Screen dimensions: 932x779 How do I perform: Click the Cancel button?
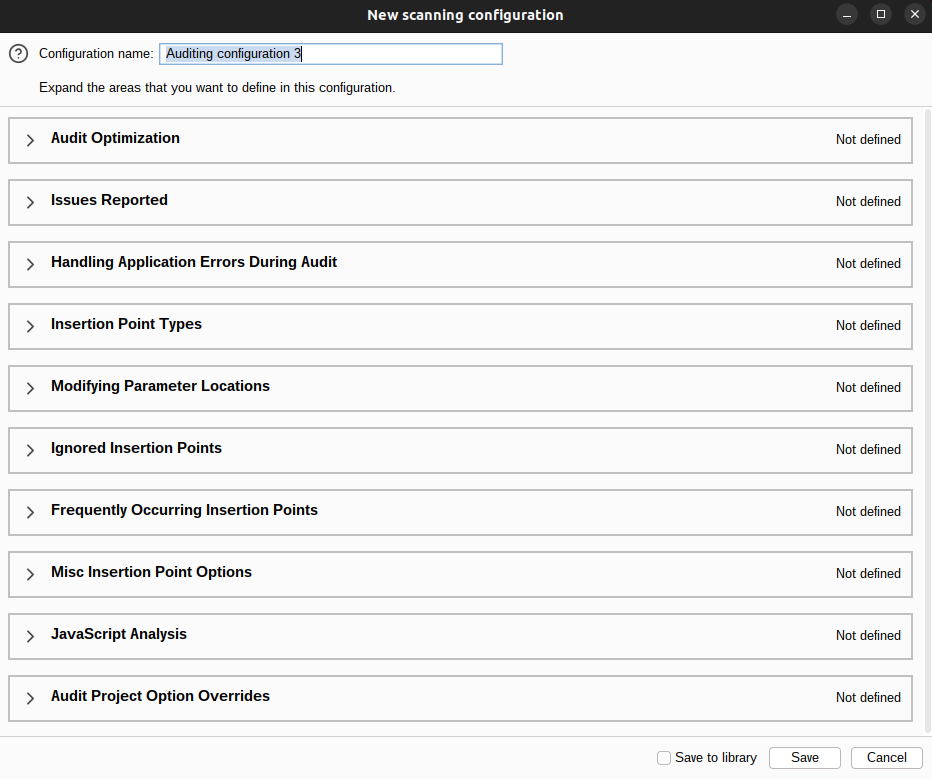pyautogui.click(x=886, y=758)
